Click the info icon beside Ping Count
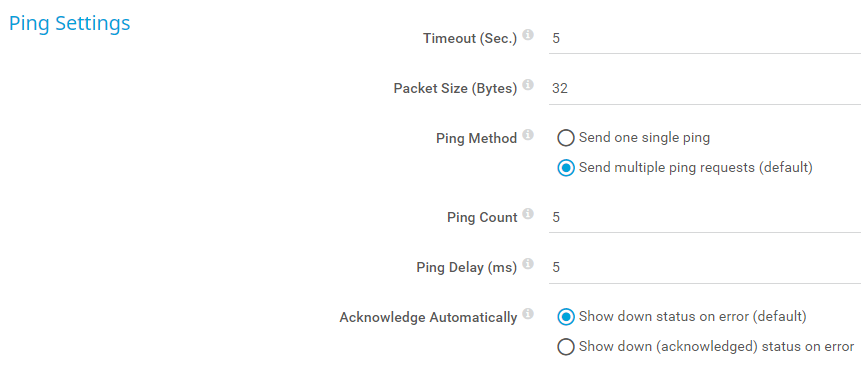The height and width of the screenshot is (369, 861). click(528, 214)
